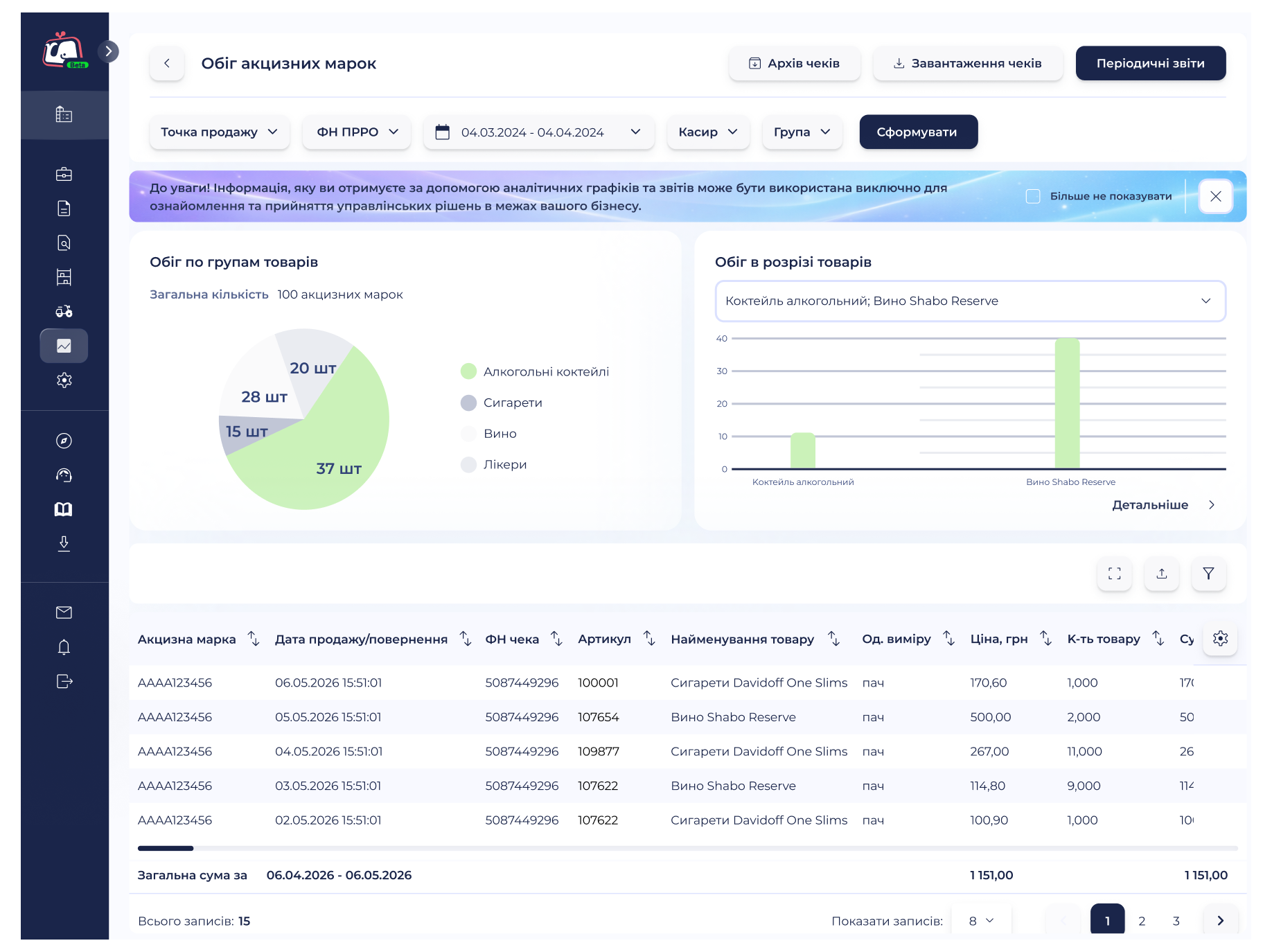Expand the product selection combo box

tap(970, 301)
